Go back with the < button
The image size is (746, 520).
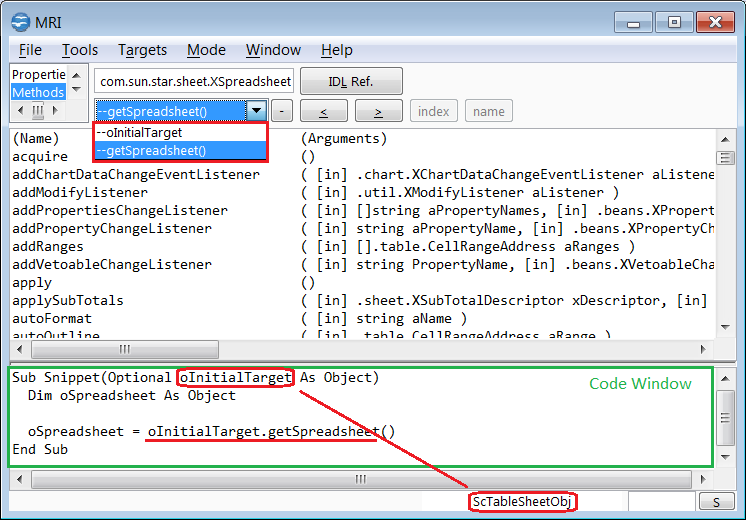coord(325,111)
